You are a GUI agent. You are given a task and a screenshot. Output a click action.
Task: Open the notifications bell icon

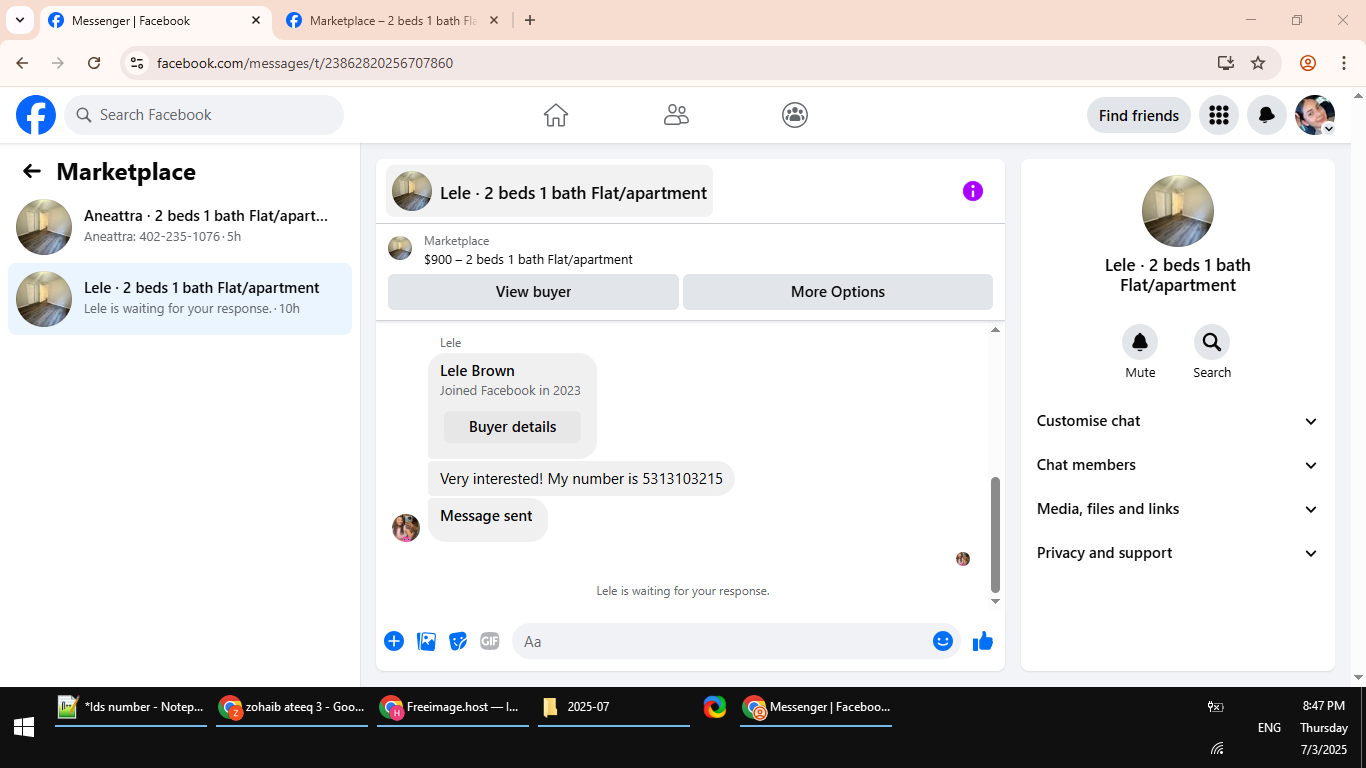1266,115
